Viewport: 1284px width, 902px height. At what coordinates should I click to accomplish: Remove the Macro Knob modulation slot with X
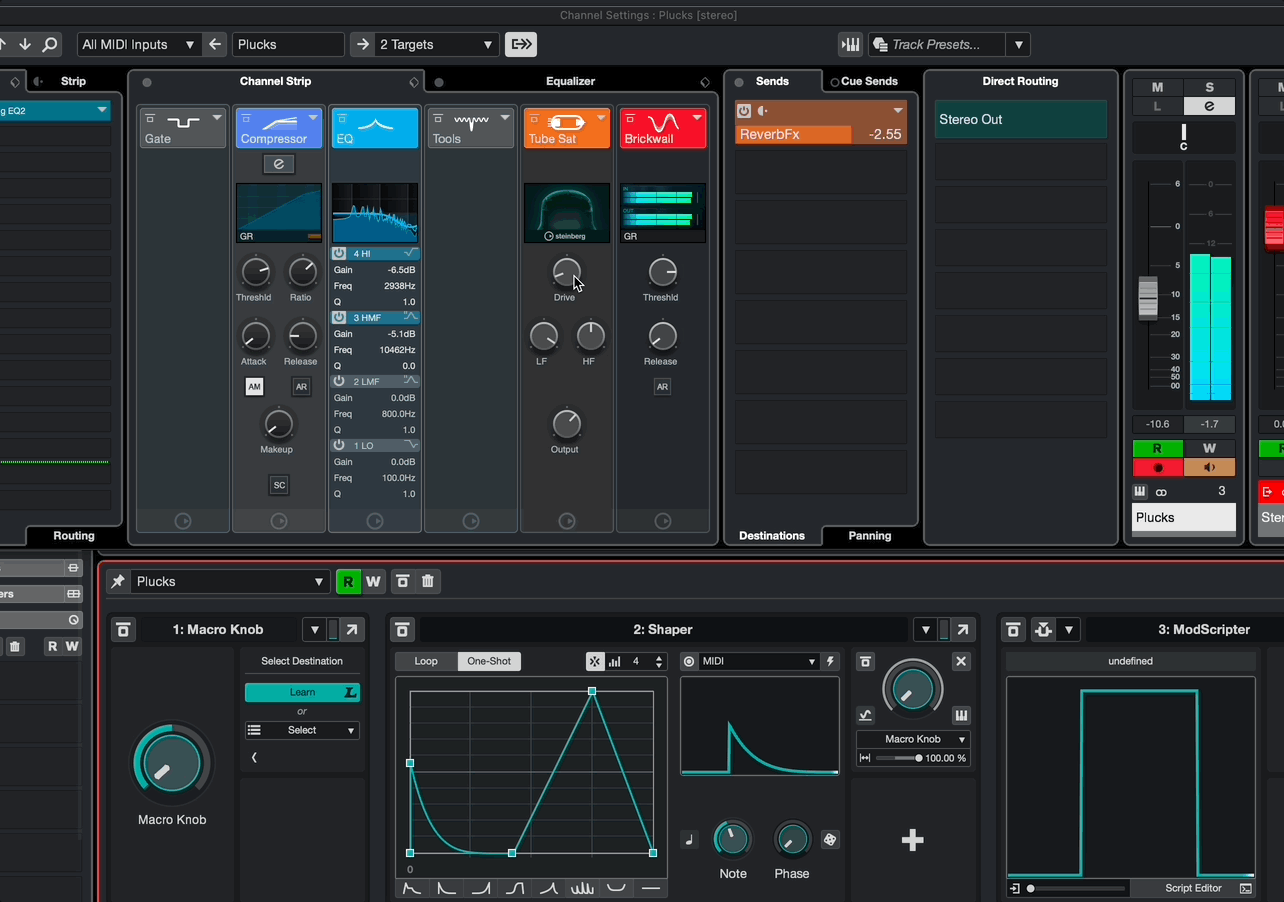click(x=961, y=661)
